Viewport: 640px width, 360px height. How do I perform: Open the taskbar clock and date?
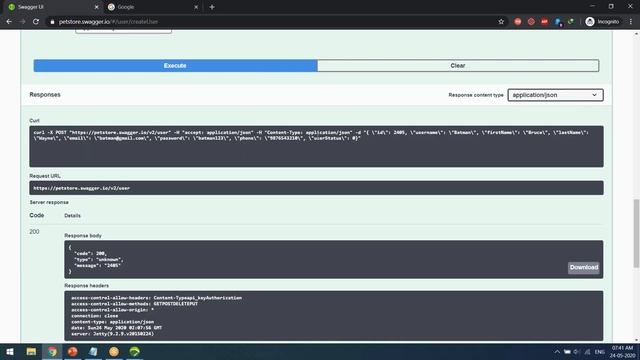point(623,352)
